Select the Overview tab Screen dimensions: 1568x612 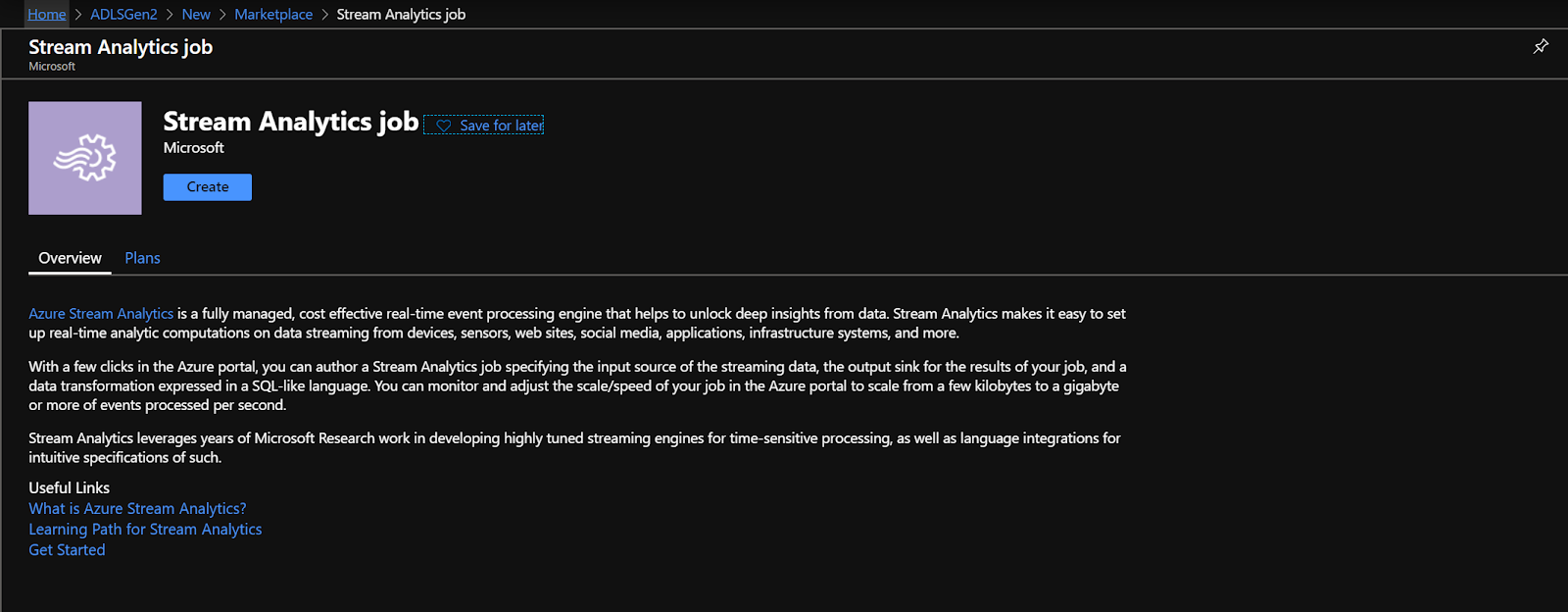click(x=70, y=258)
